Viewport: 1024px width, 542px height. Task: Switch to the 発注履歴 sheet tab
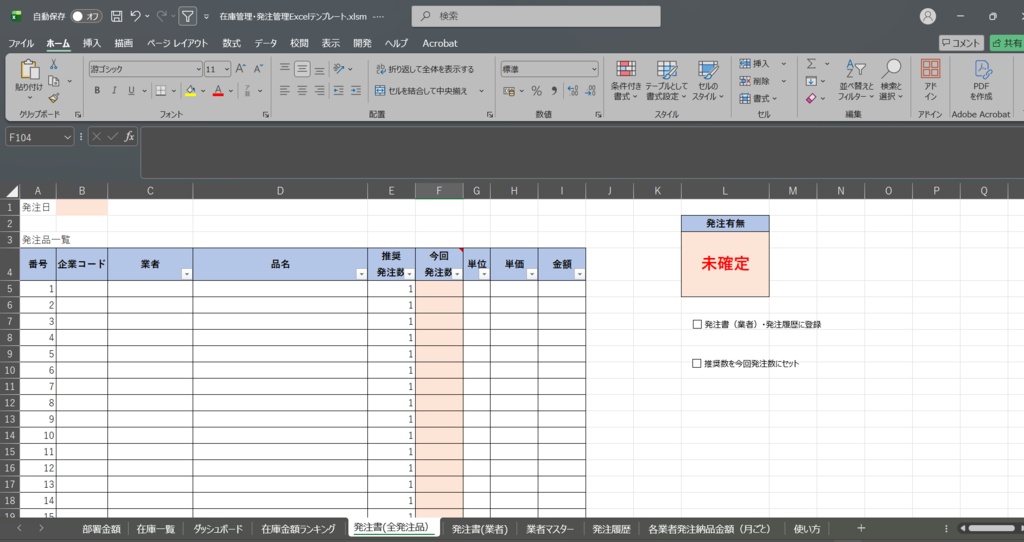[611, 529]
